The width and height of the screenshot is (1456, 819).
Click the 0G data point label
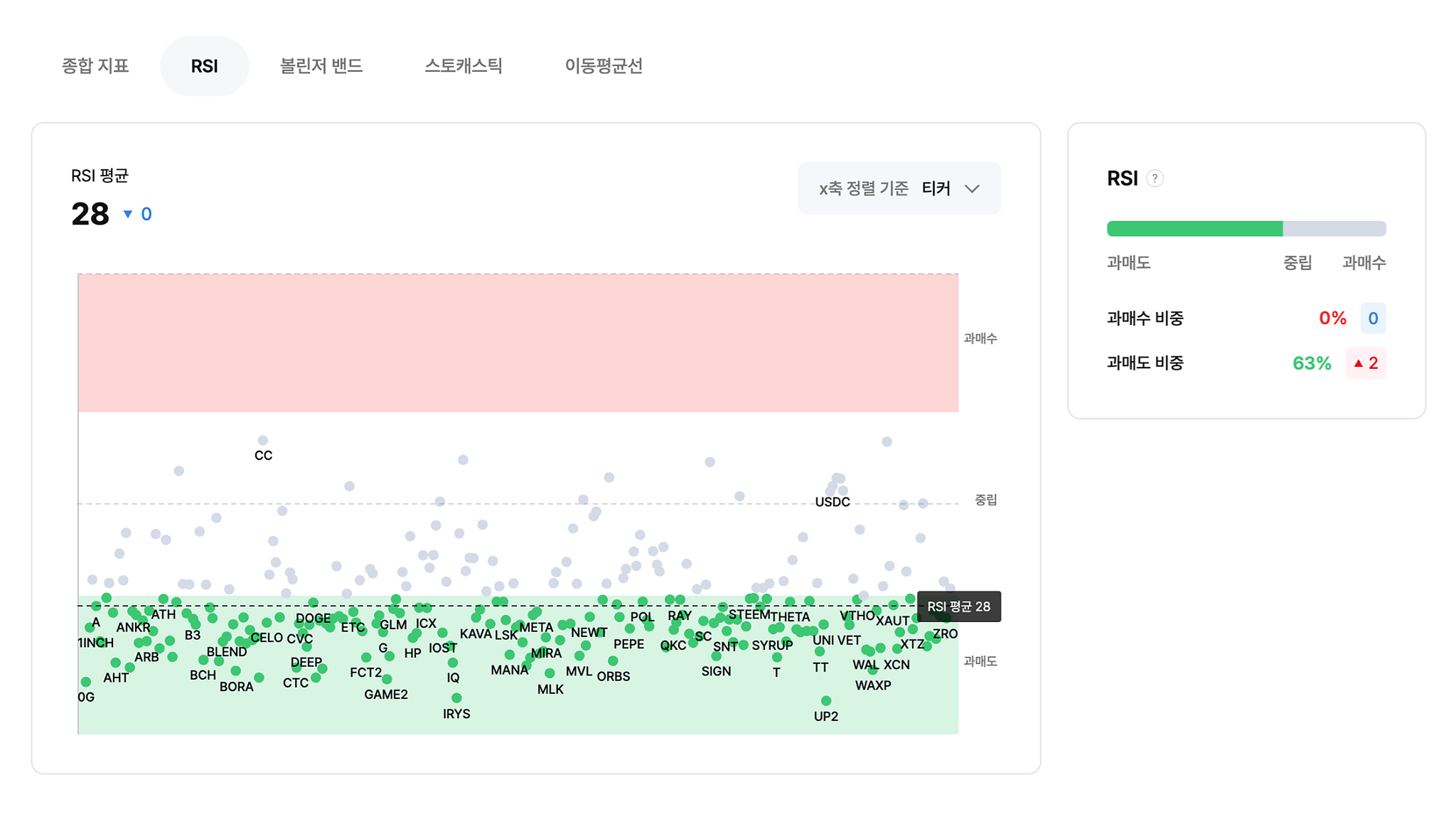click(x=86, y=697)
